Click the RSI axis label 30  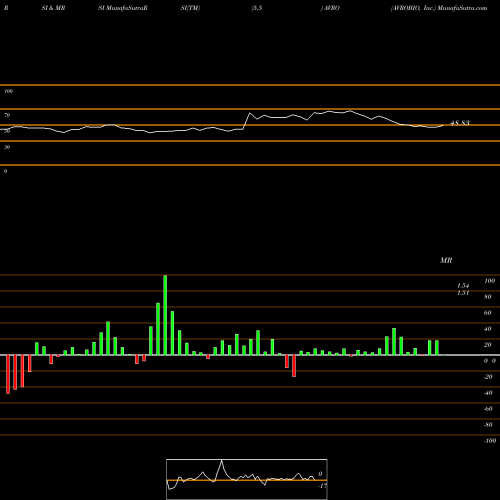point(7,147)
